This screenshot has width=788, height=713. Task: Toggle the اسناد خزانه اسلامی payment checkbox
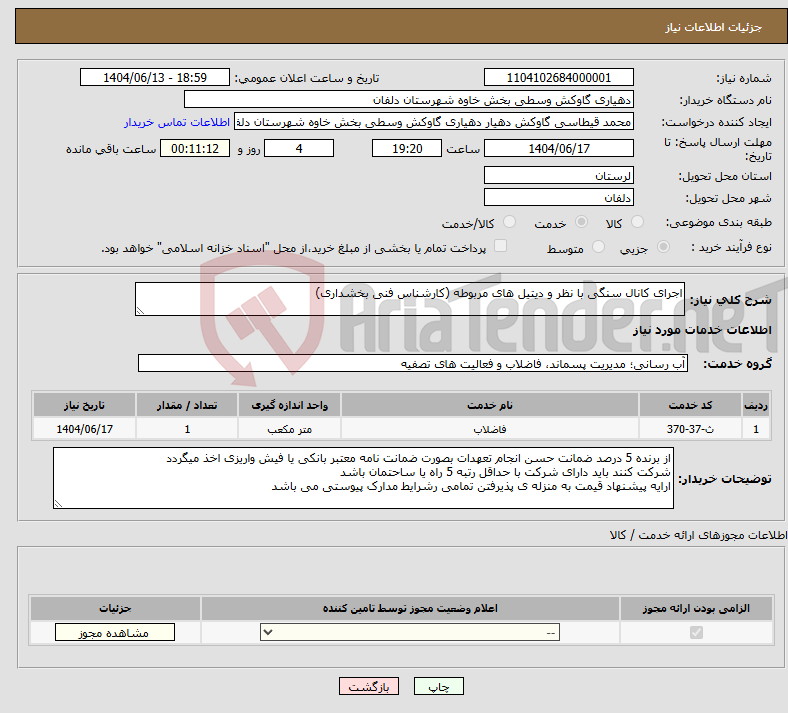point(500,246)
